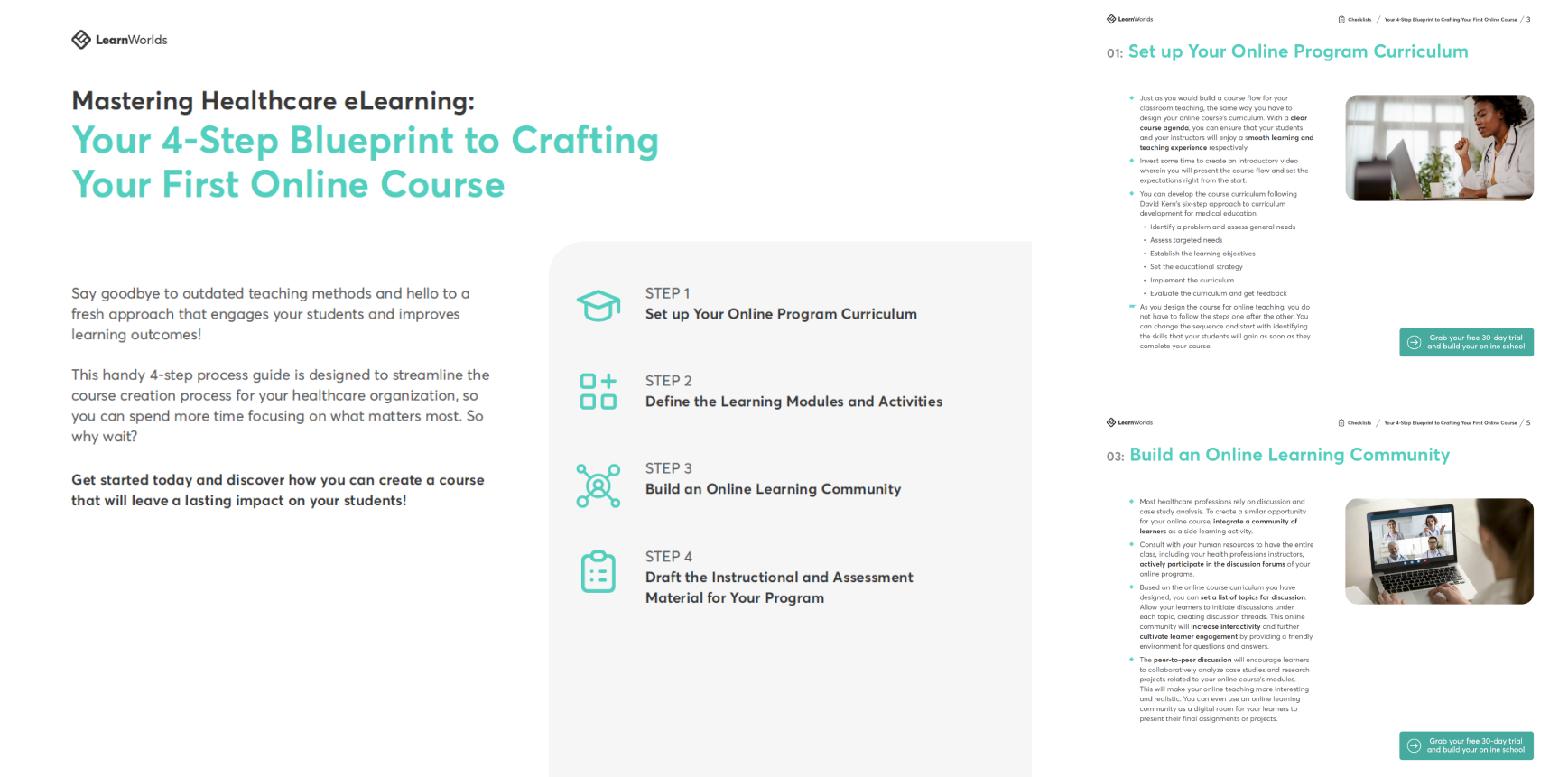Click 'Most healthcare professions rely on discussion' paragraph
The width and height of the screenshot is (1568, 777).
click(1222, 516)
